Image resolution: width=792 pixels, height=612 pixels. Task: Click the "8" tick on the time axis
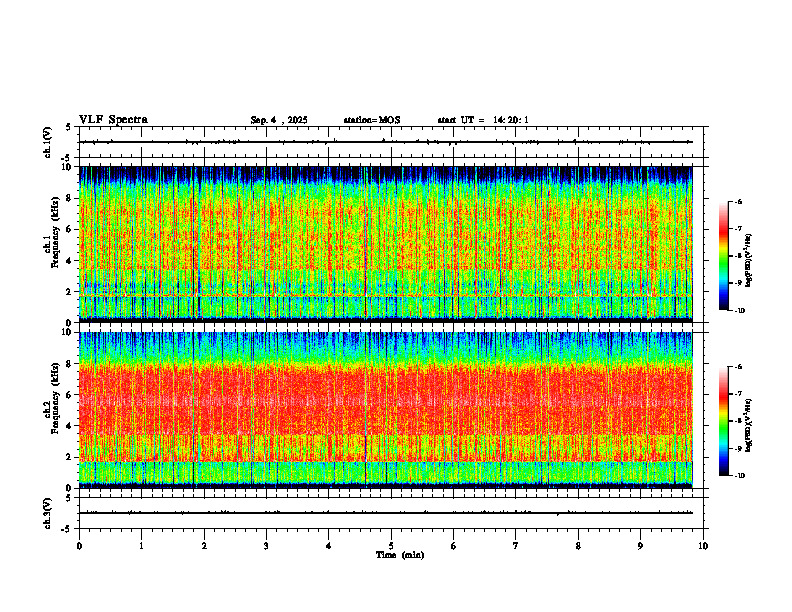coord(578,546)
